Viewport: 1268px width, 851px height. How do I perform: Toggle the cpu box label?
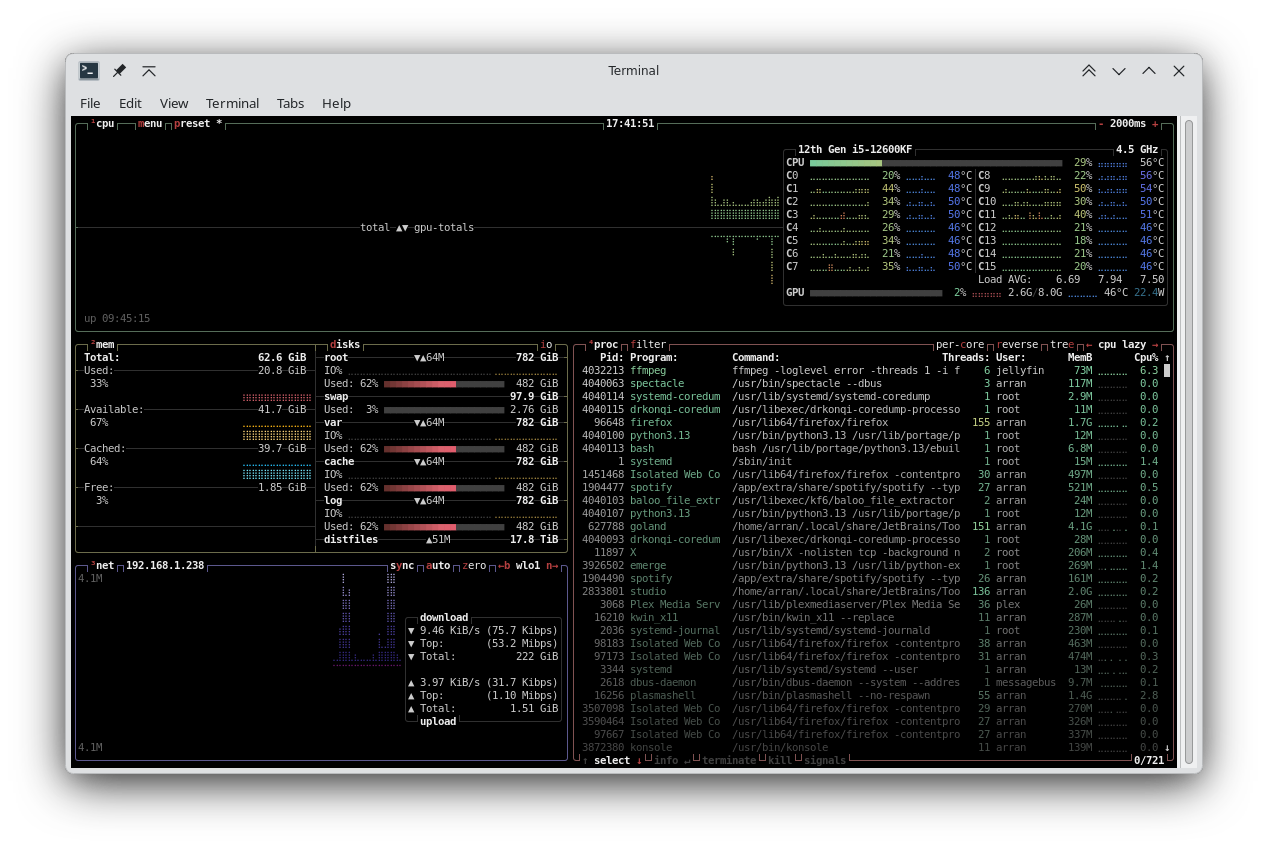coord(102,124)
